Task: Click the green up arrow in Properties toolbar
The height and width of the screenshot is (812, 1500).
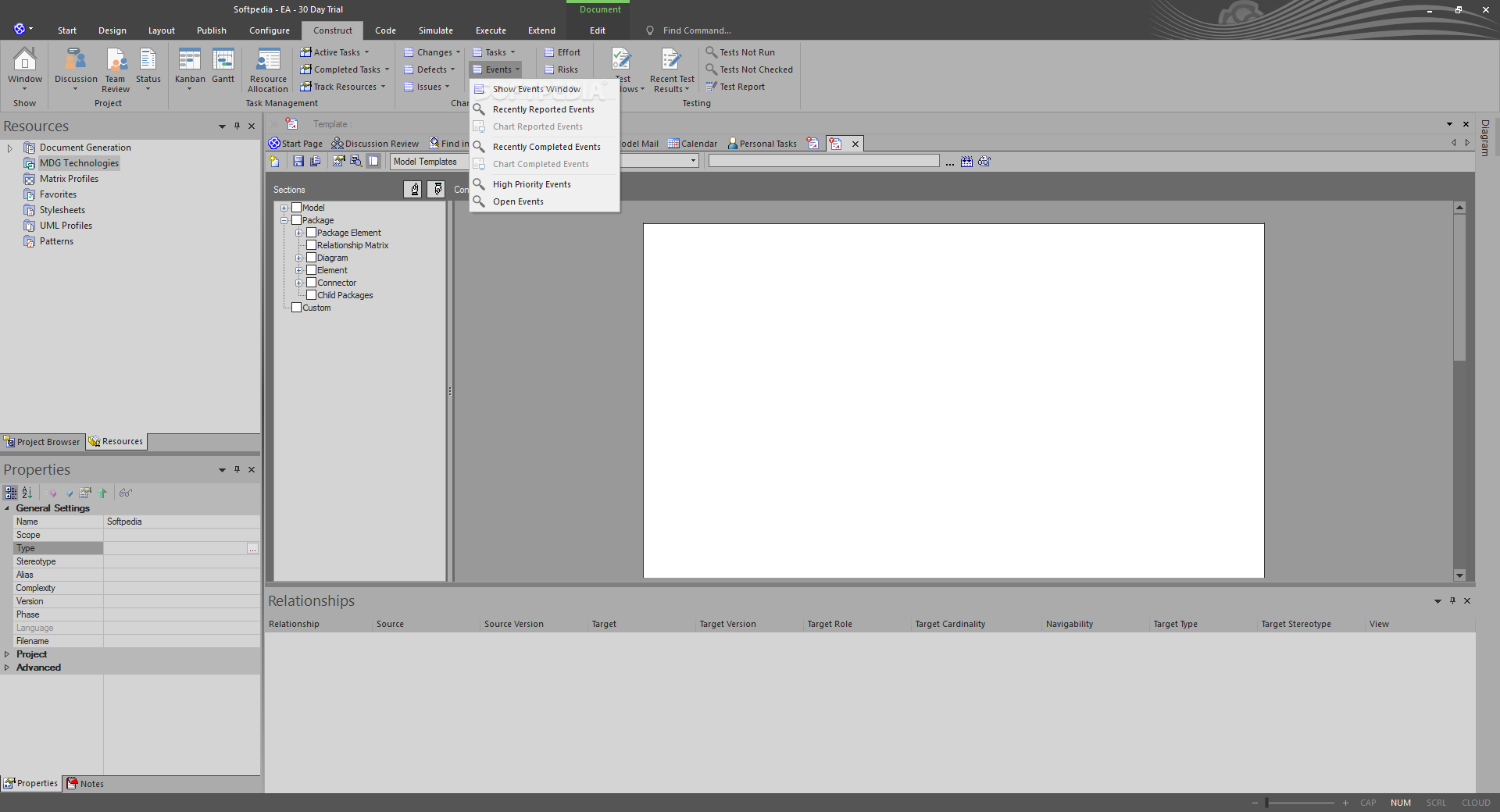Action: 102,493
